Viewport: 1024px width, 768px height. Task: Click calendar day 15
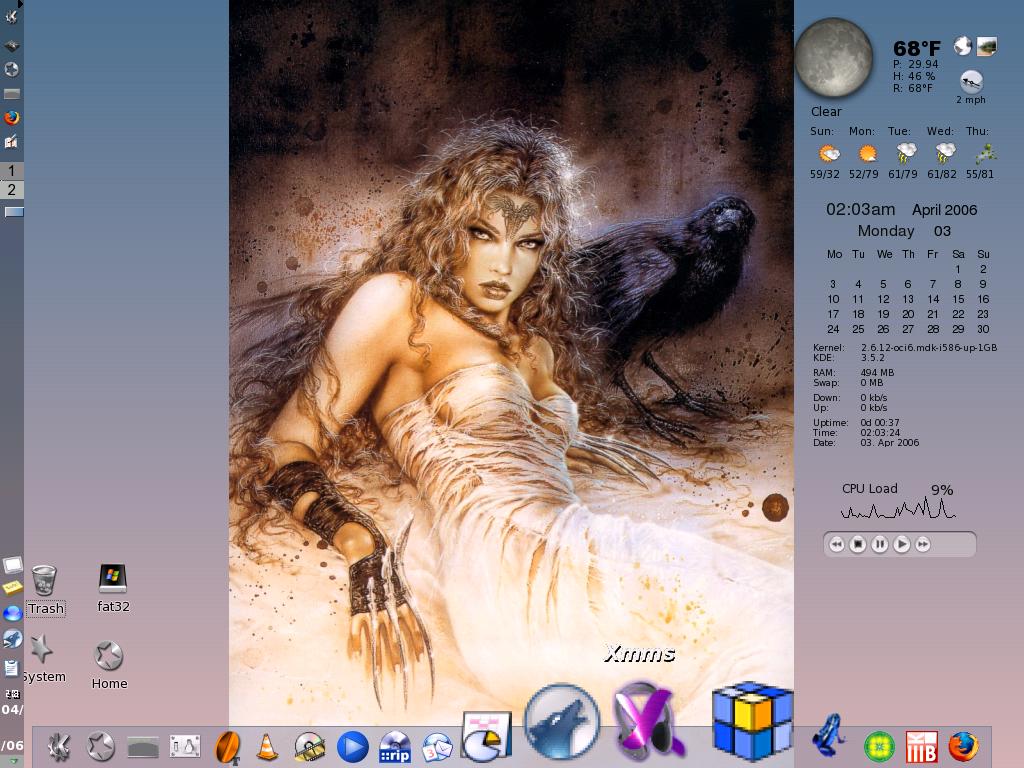[x=958, y=299]
